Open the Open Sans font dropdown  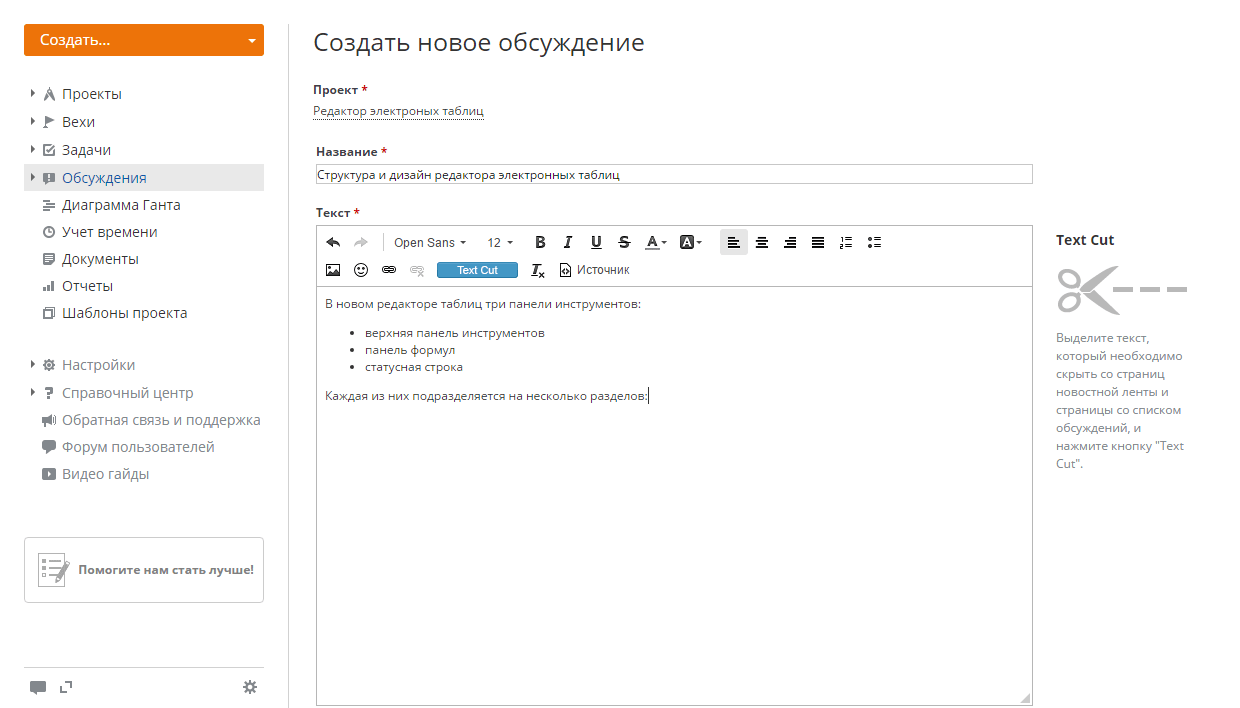[430, 242]
